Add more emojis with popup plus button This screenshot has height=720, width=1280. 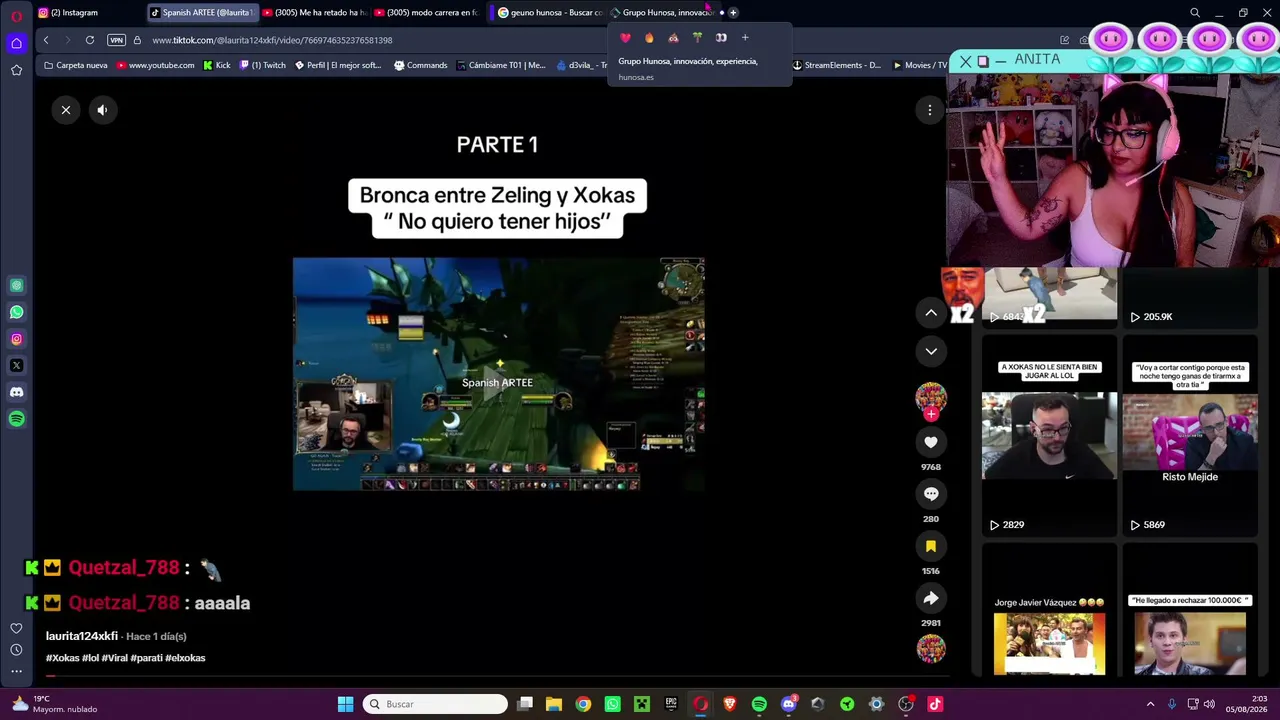[745, 38]
